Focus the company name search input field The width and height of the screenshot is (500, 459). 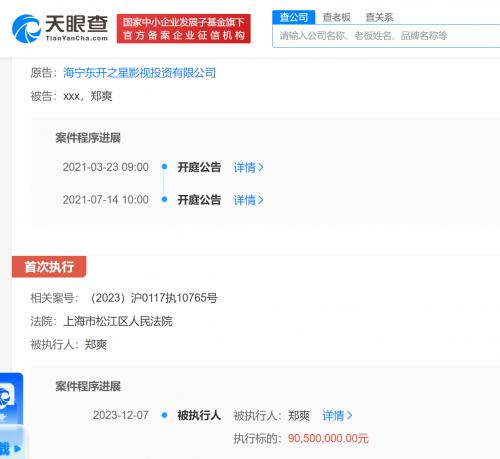386,36
